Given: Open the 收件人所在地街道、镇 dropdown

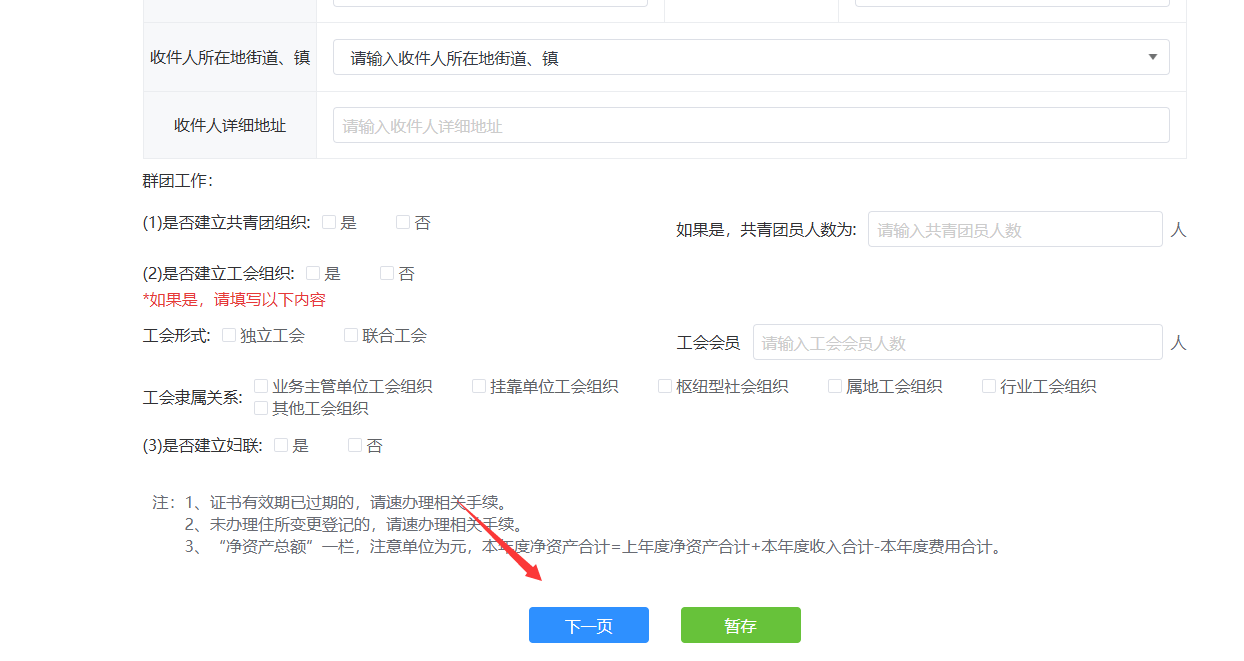Looking at the screenshot, I should click(750, 58).
